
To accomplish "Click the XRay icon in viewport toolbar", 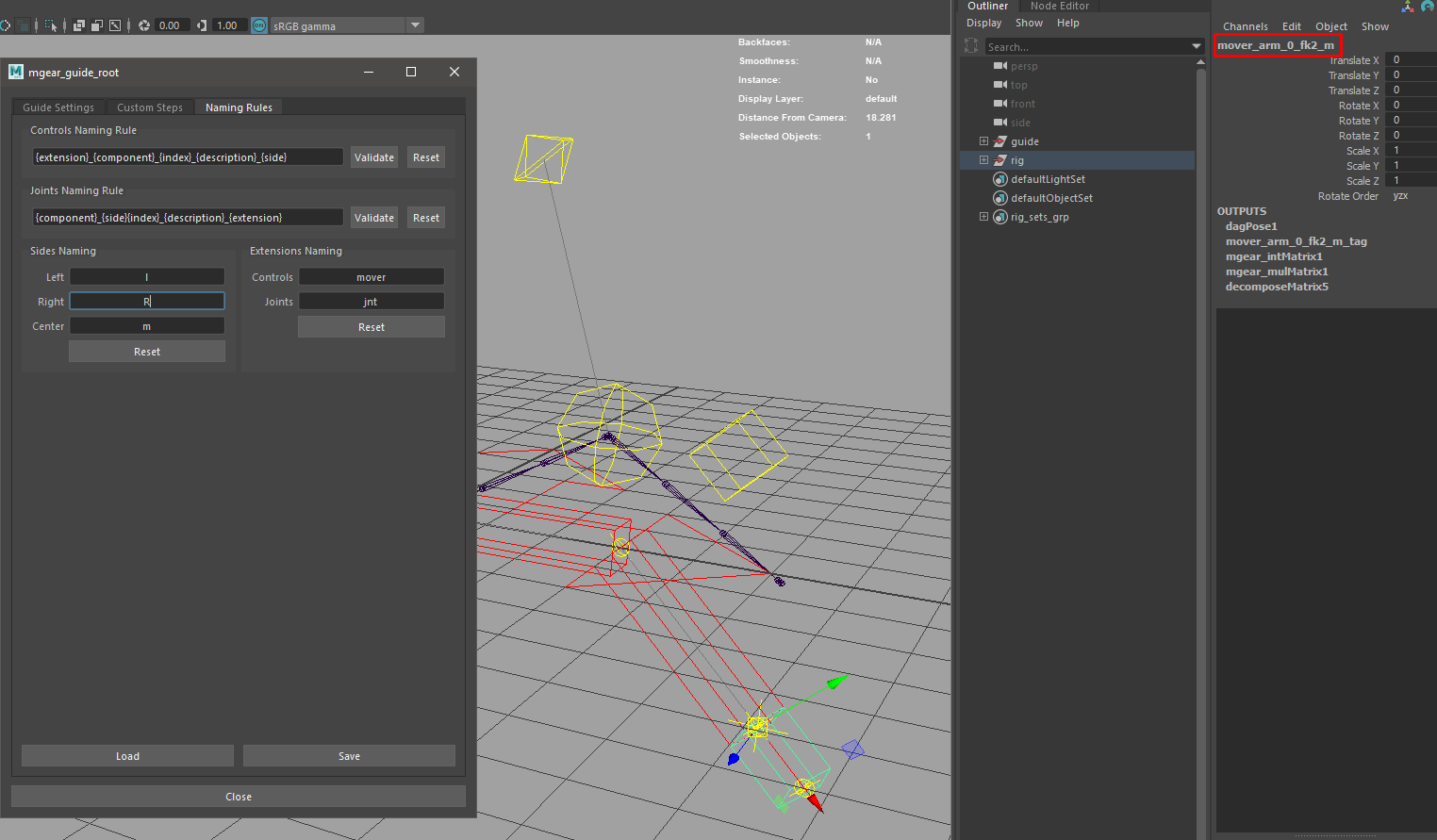I will point(23,25).
